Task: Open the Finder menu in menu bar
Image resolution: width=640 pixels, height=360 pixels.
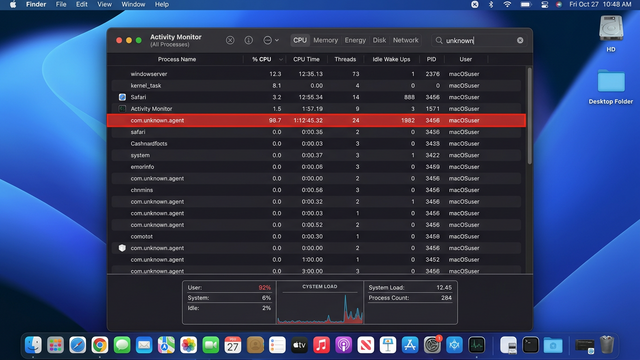Action: coord(36,4)
